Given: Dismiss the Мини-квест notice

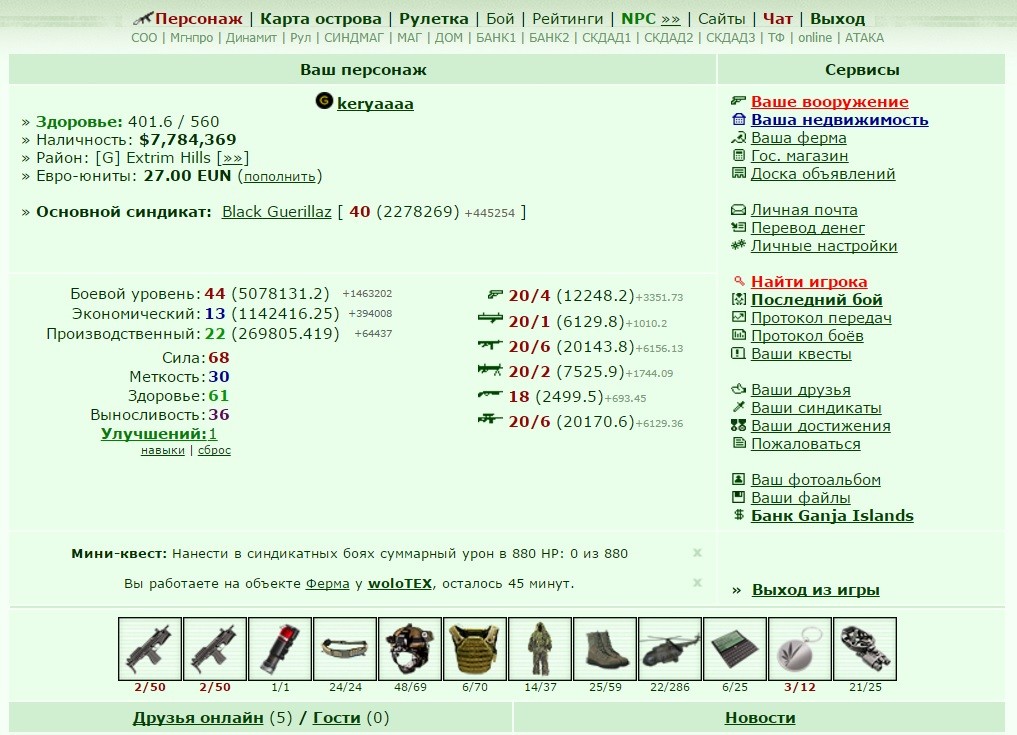Looking at the screenshot, I should click(x=697, y=553).
